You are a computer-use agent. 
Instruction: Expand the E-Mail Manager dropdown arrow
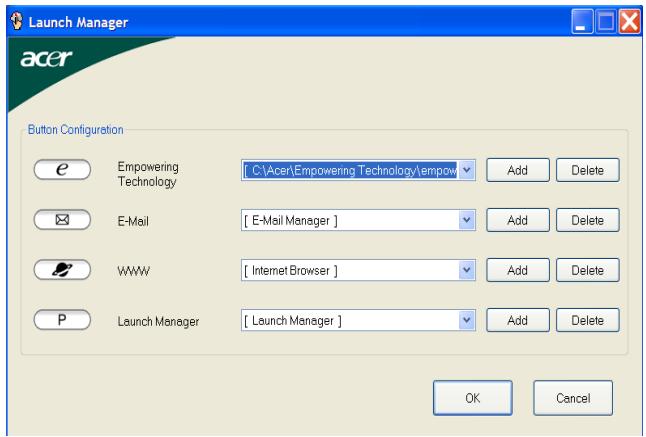click(x=467, y=220)
